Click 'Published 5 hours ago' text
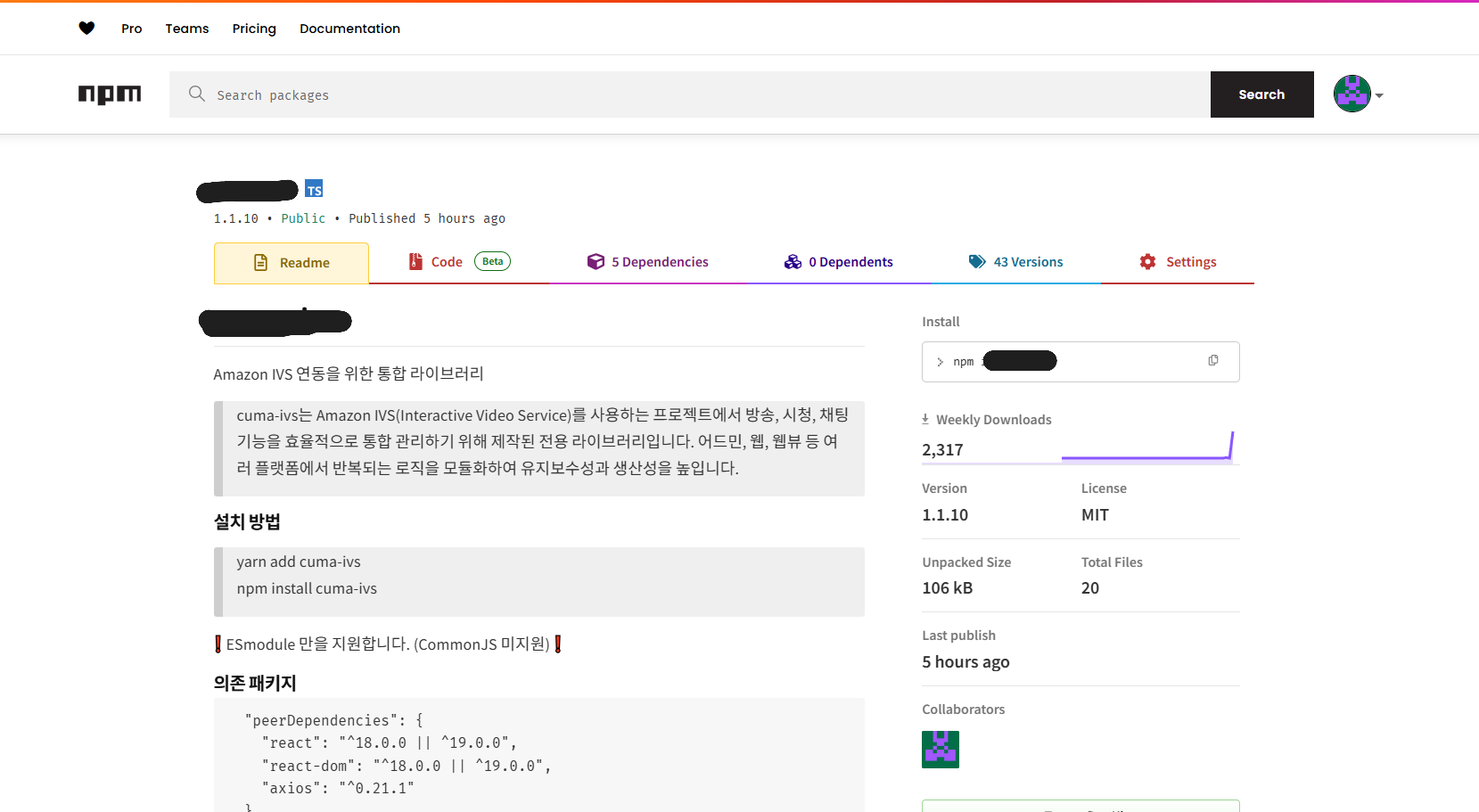The image size is (1479, 812). pos(427,218)
